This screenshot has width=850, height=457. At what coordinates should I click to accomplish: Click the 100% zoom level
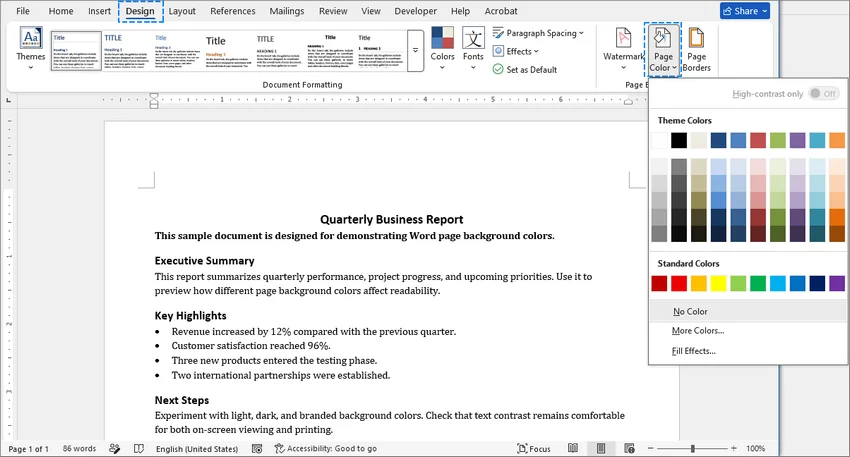click(755, 449)
